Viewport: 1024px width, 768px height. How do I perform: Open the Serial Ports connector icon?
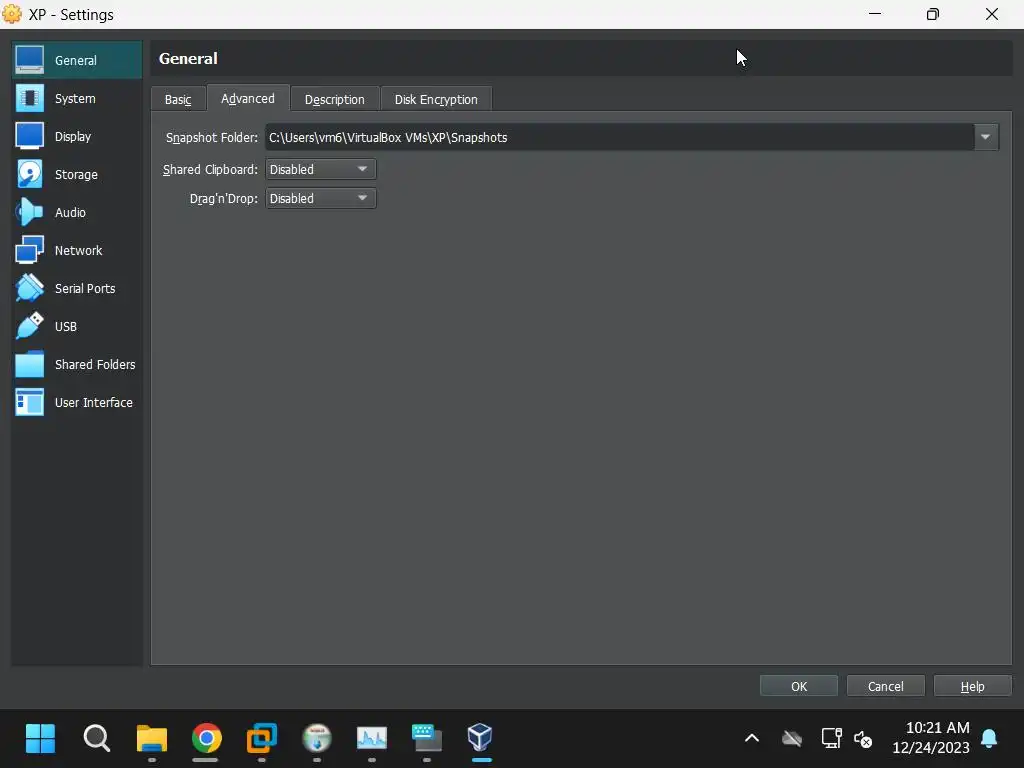coord(29,288)
